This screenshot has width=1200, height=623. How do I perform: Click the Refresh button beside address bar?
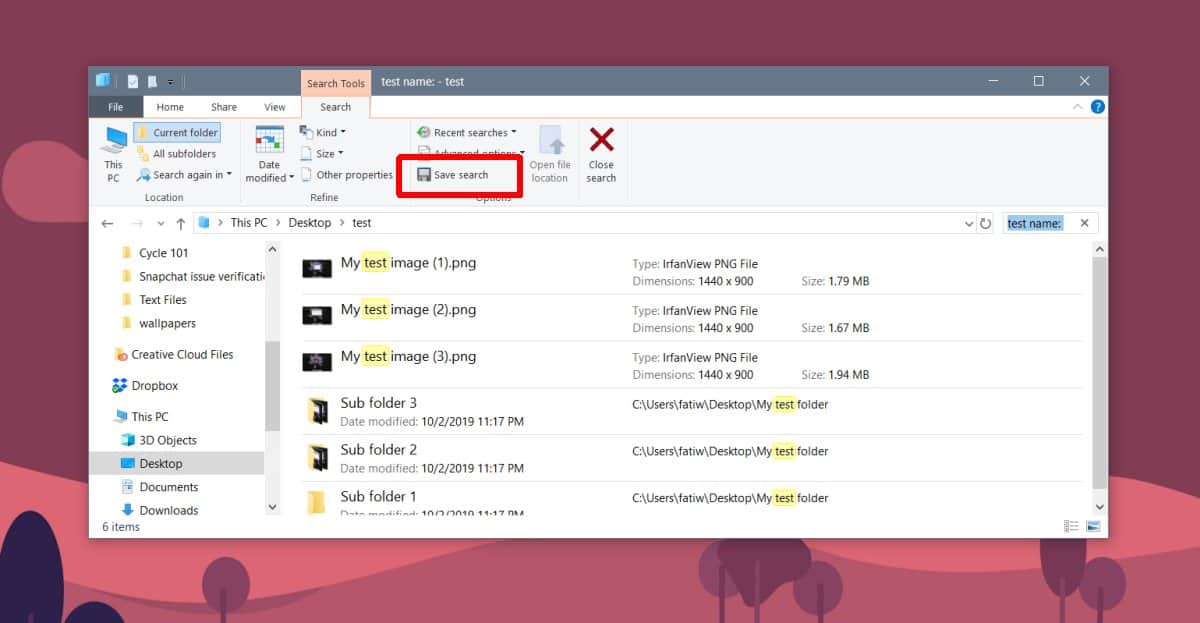pos(986,224)
